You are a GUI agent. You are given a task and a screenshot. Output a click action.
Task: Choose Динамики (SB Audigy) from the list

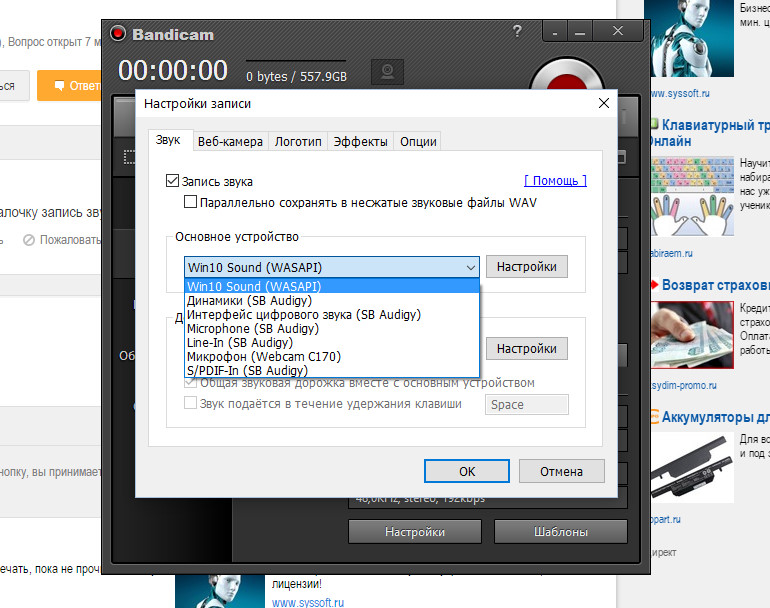332,300
